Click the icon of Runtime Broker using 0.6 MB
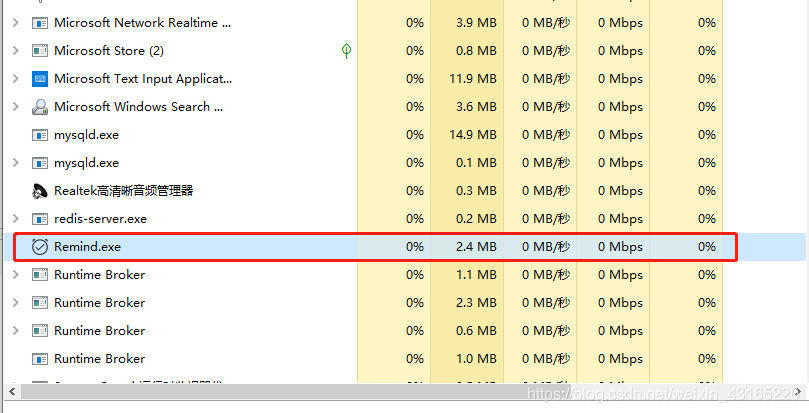Image resolution: width=809 pixels, height=413 pixels. [40, 330]
